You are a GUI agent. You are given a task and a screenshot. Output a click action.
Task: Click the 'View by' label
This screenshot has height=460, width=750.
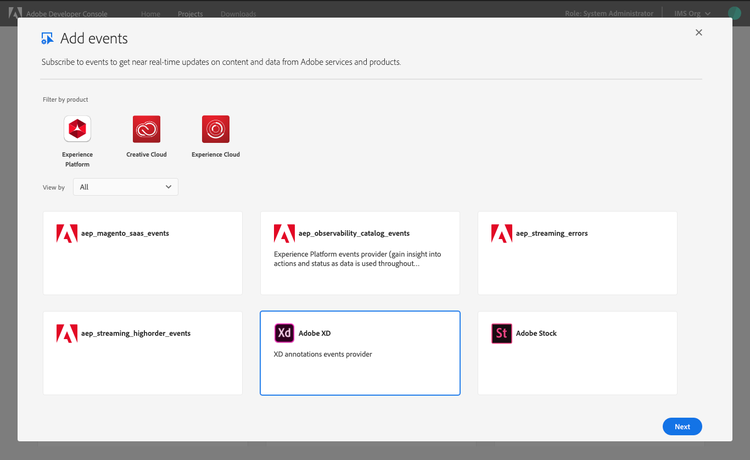tap(54, 187)
